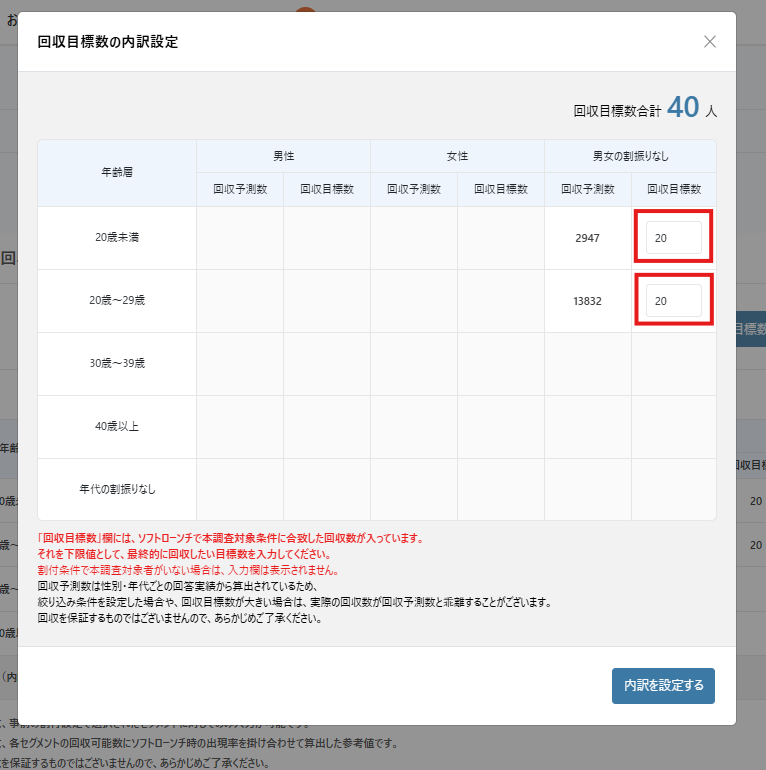Select the 男性 column header

283,156
